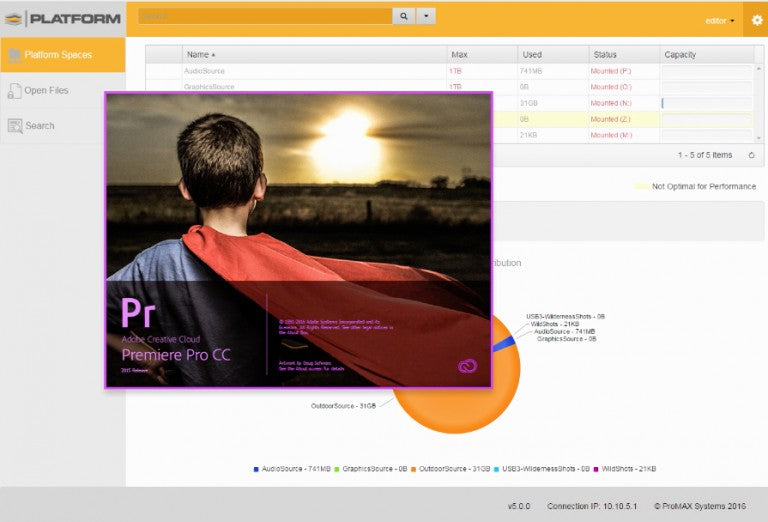Click the Not Optimal for Performance swatch
Image resolution: width=768 pixels, height=522 pixels.
pyautogui.click(x=642, y=187)
